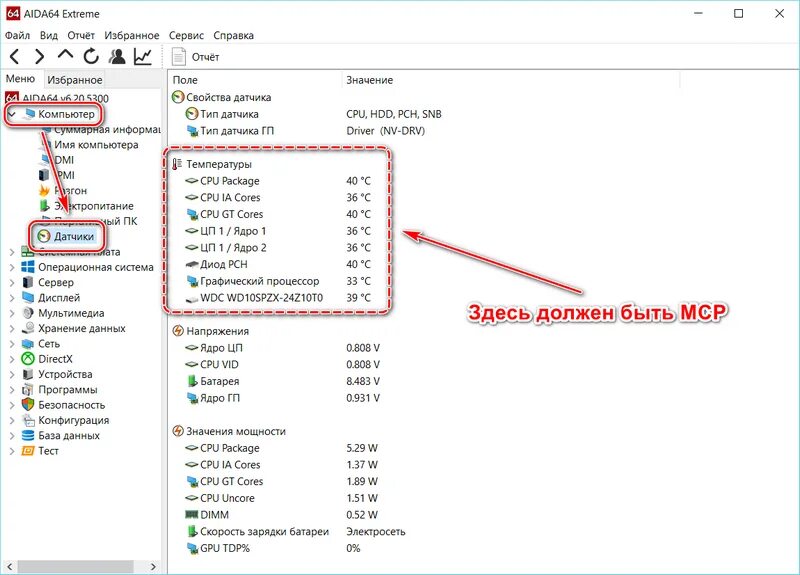Click the horizontal scrollbar thumb

[x=76, y=566]
